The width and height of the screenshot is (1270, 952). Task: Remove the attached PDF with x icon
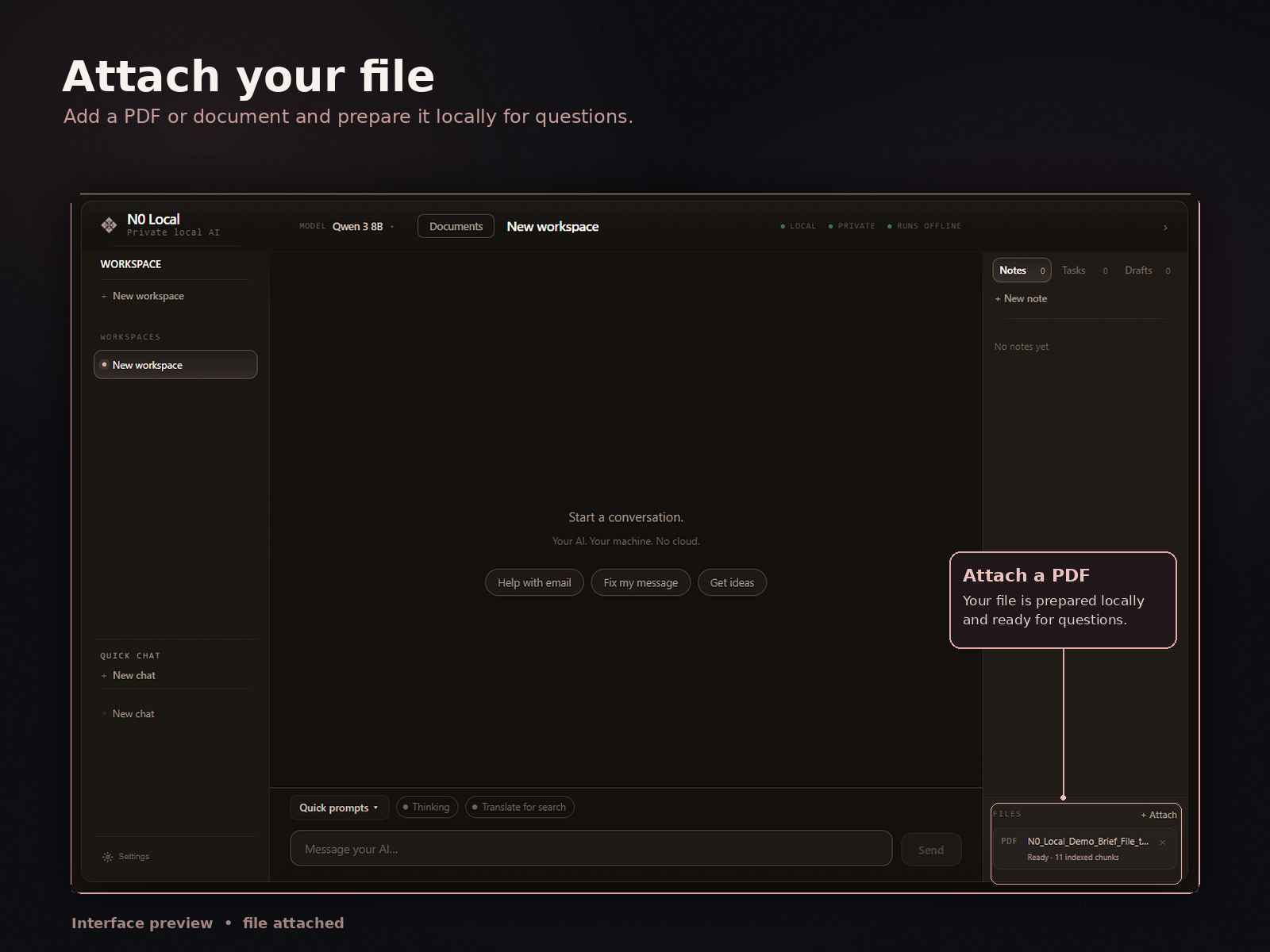tap(1163, 843)
